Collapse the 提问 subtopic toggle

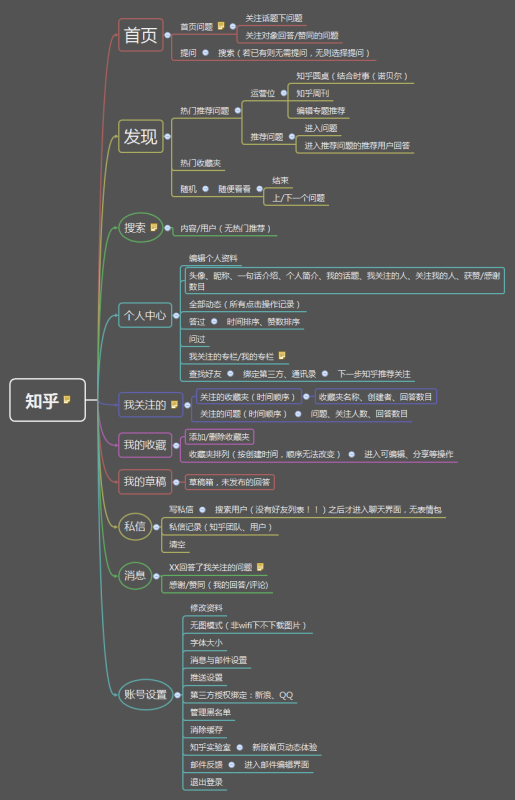pyautogui.click(x=205, y=53)
